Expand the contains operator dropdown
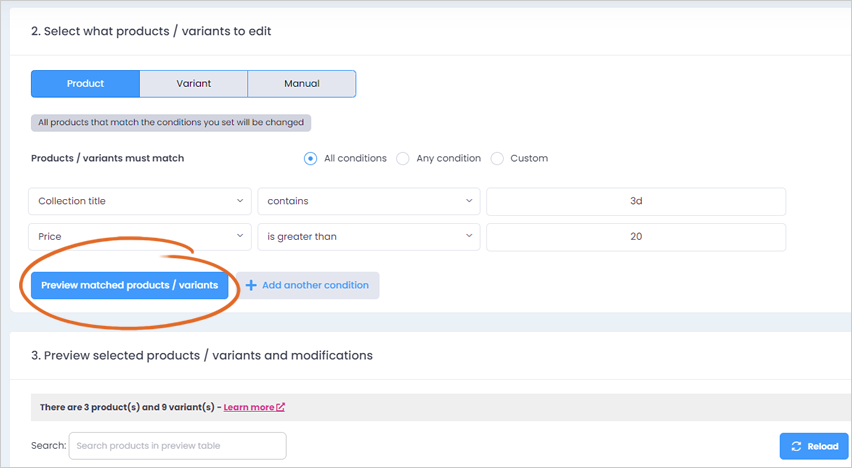This screenshot has height=468, width=852. [x=369, y=201]
